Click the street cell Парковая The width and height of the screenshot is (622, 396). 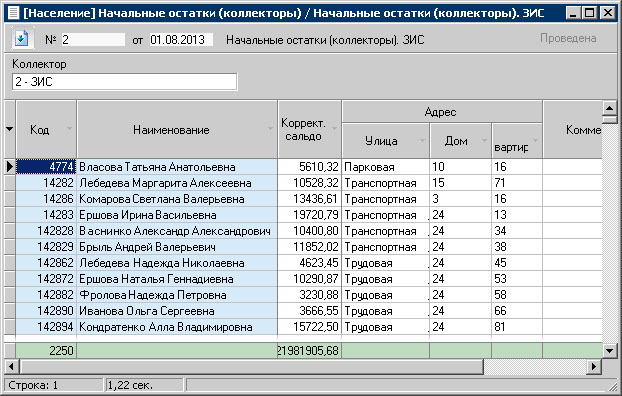(x=386, y=167)
